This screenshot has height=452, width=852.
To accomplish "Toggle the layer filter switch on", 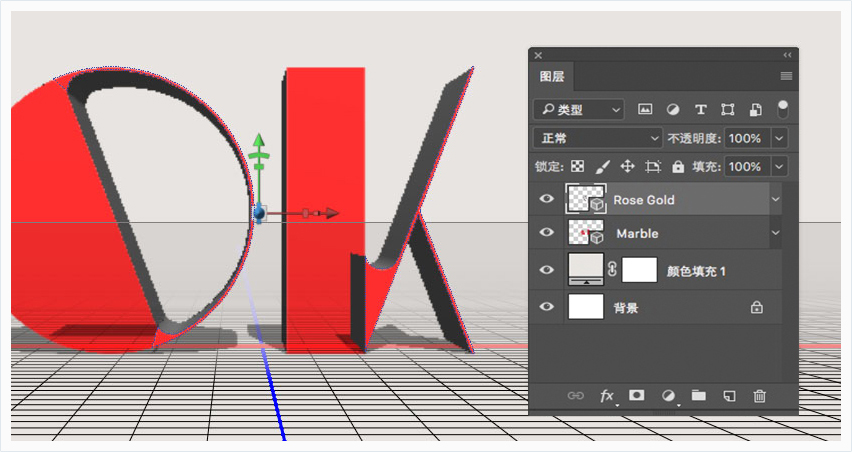I will pyautogui.click(x=782, y=109).
